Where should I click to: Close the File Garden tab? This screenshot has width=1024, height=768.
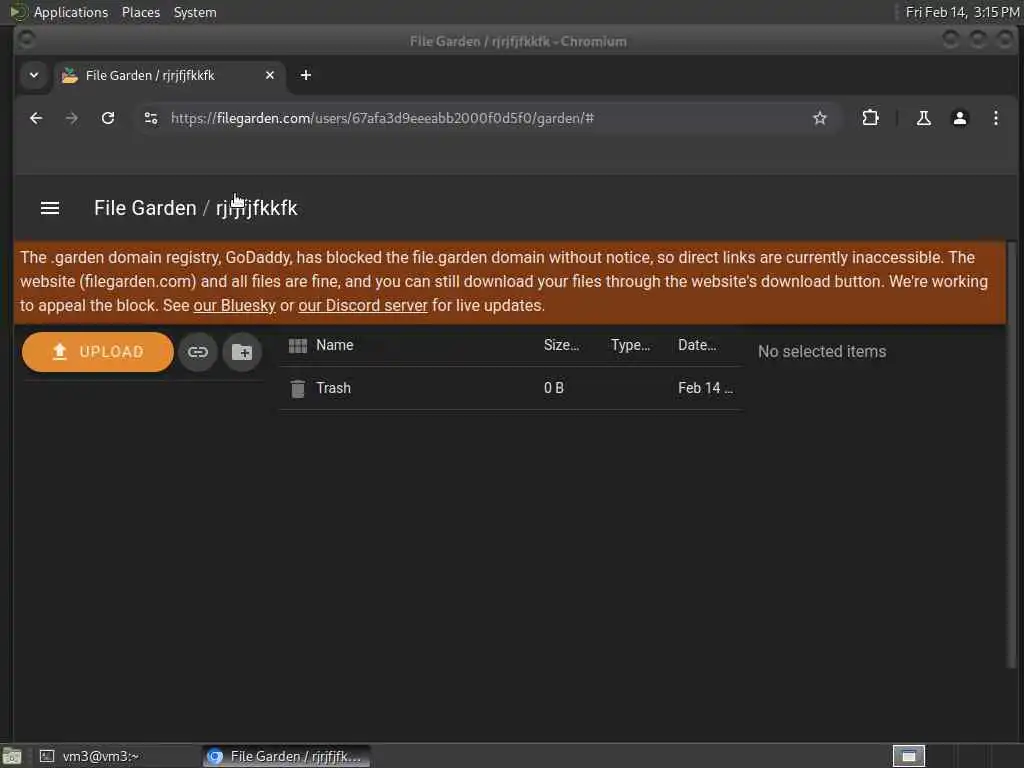270,76
